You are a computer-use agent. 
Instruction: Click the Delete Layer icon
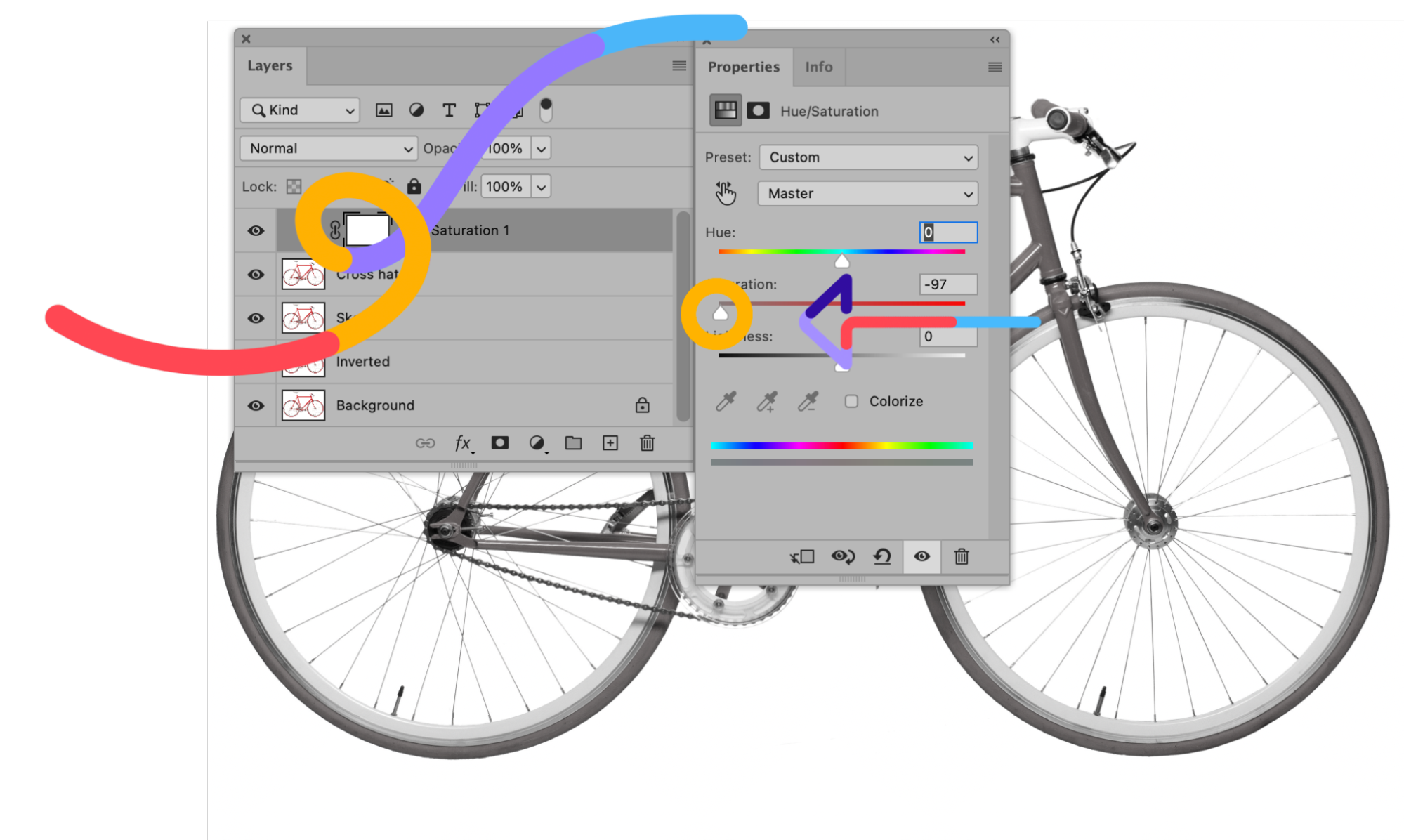[x=647, y=443]
